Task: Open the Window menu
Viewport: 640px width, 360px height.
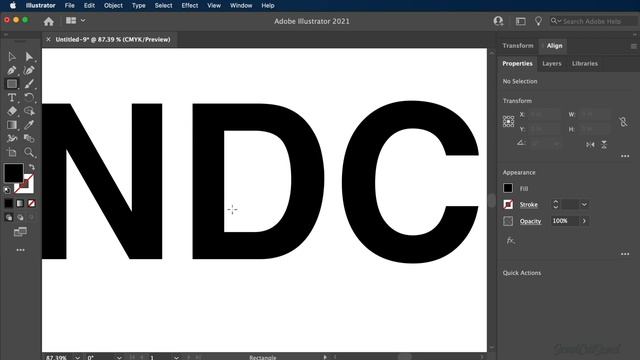Action: click(x=241, y=6)
